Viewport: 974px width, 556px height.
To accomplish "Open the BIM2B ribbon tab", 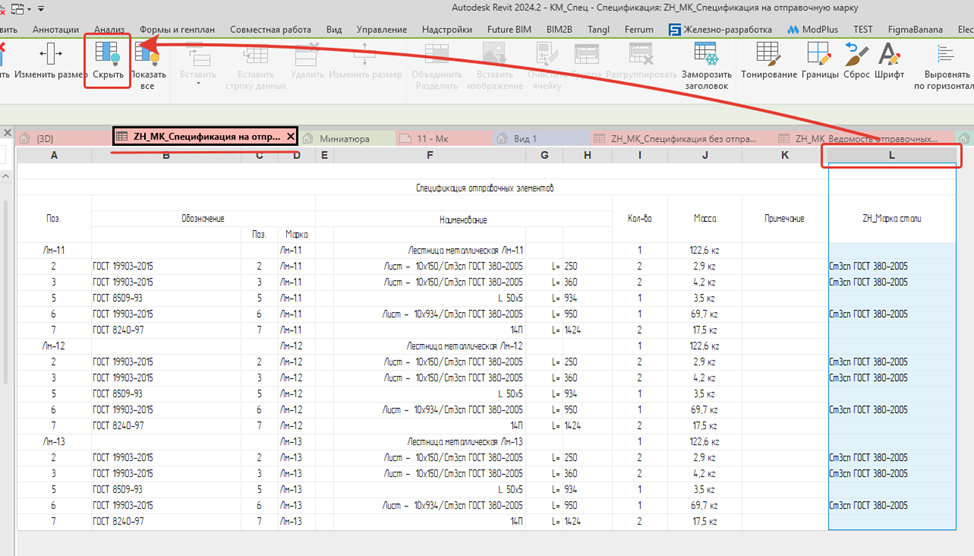I will click(x=559, y=29).
